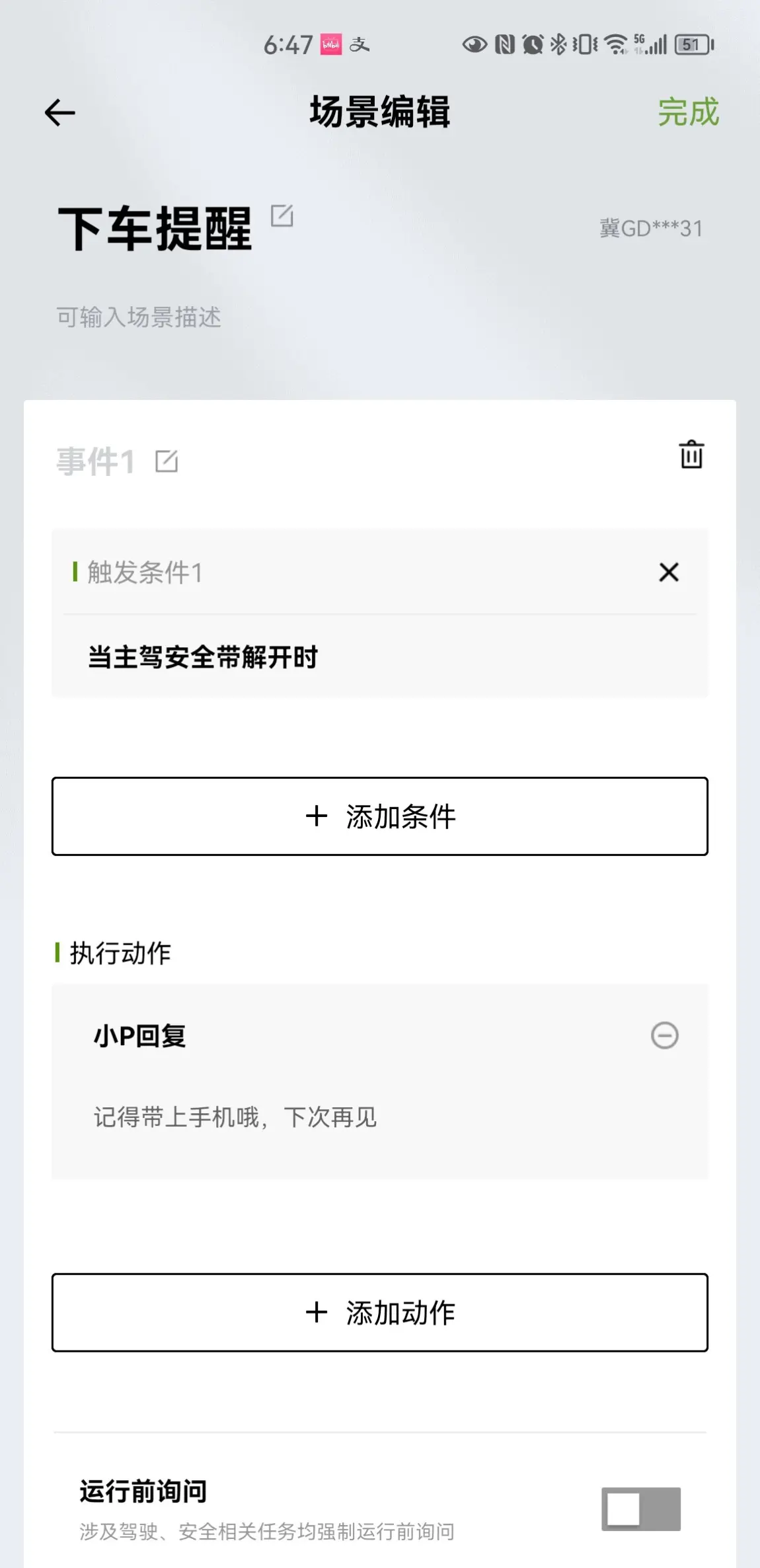Toggle the 运行前询问 switch
Viewport: 760px width, 1568px height.
click(x=640, y=1509)
